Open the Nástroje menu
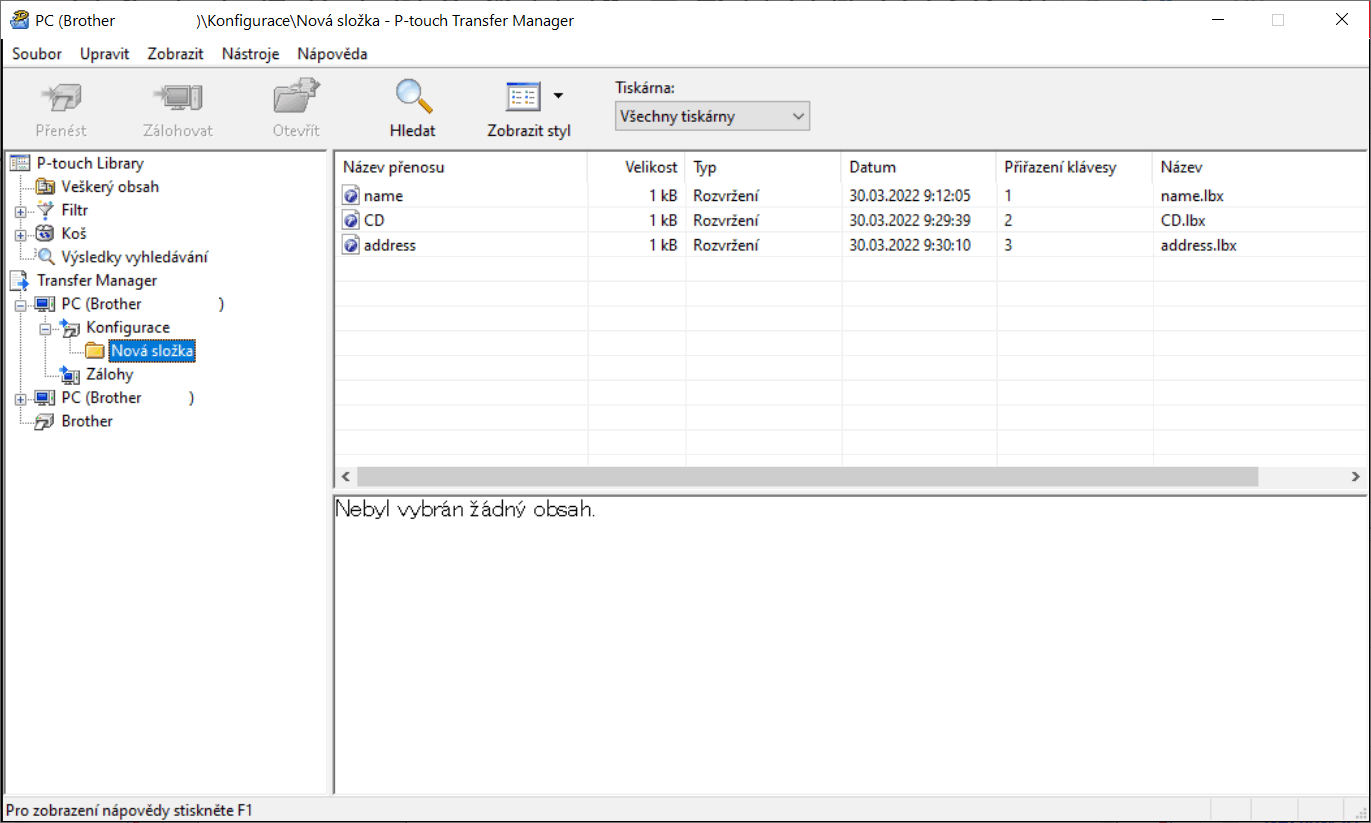 click(251, 54)
